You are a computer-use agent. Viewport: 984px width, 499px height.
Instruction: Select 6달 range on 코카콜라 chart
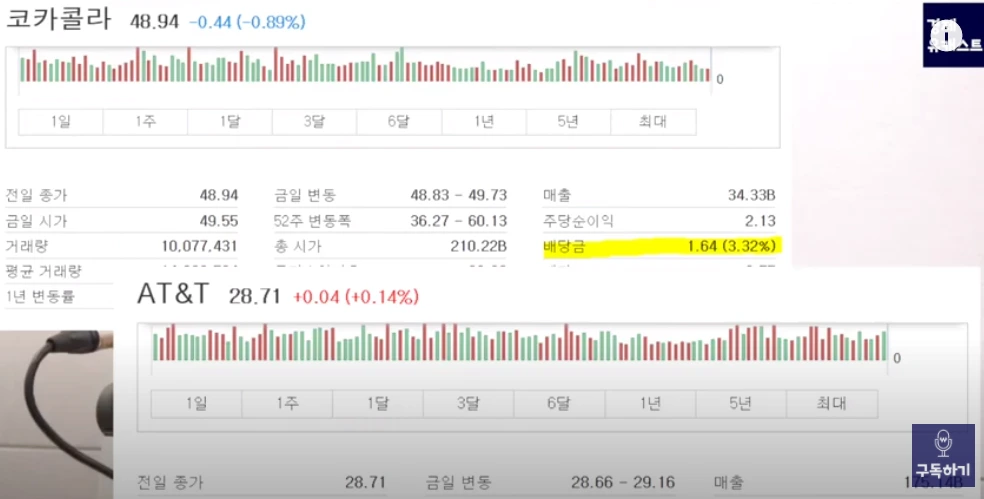click(x=399, y=122)
